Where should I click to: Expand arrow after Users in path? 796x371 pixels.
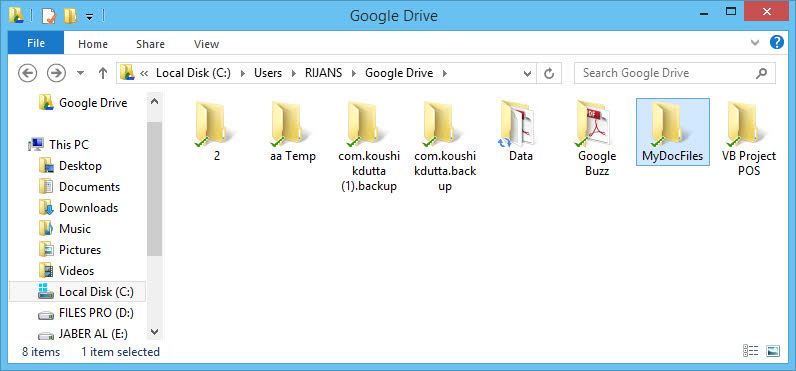click(x=293, y=74)
